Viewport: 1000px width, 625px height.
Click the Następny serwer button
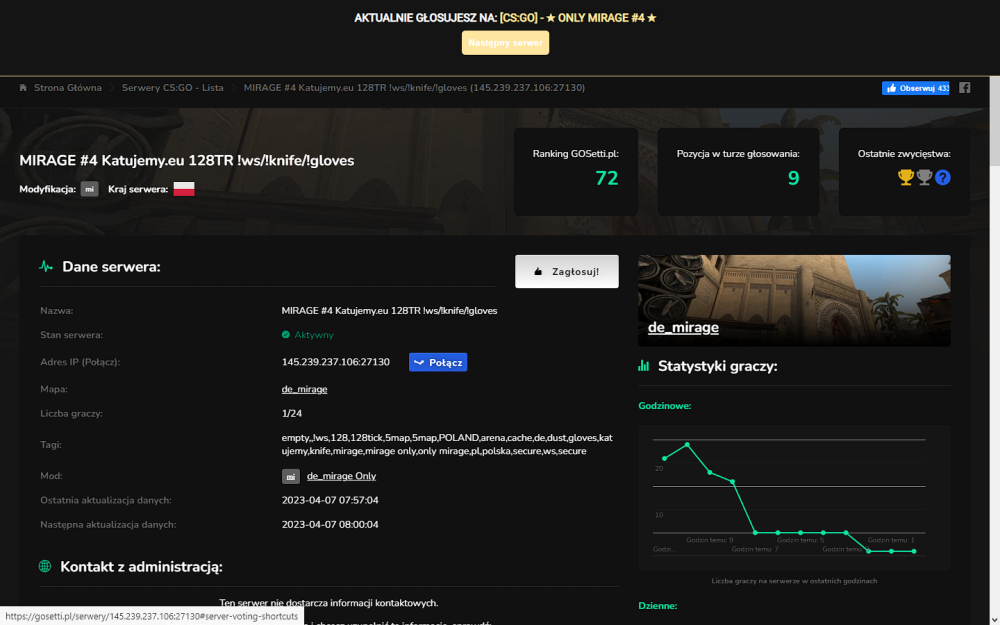tap(505, 43)
